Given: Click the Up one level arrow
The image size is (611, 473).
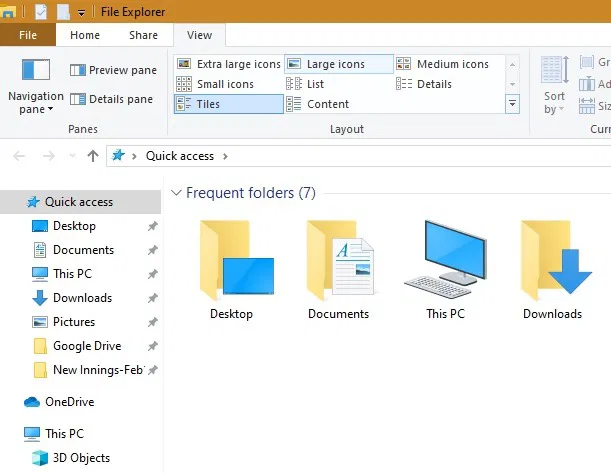Looking at the screenshot, I should click(x=93, y=156).
